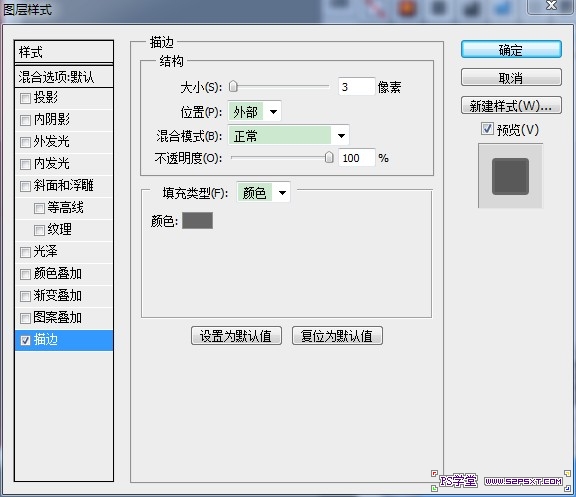This screenshot has height=497, width=576.
Task: Select 斜面和浮雕 in the style list
Action: click(x=64, y=186)
